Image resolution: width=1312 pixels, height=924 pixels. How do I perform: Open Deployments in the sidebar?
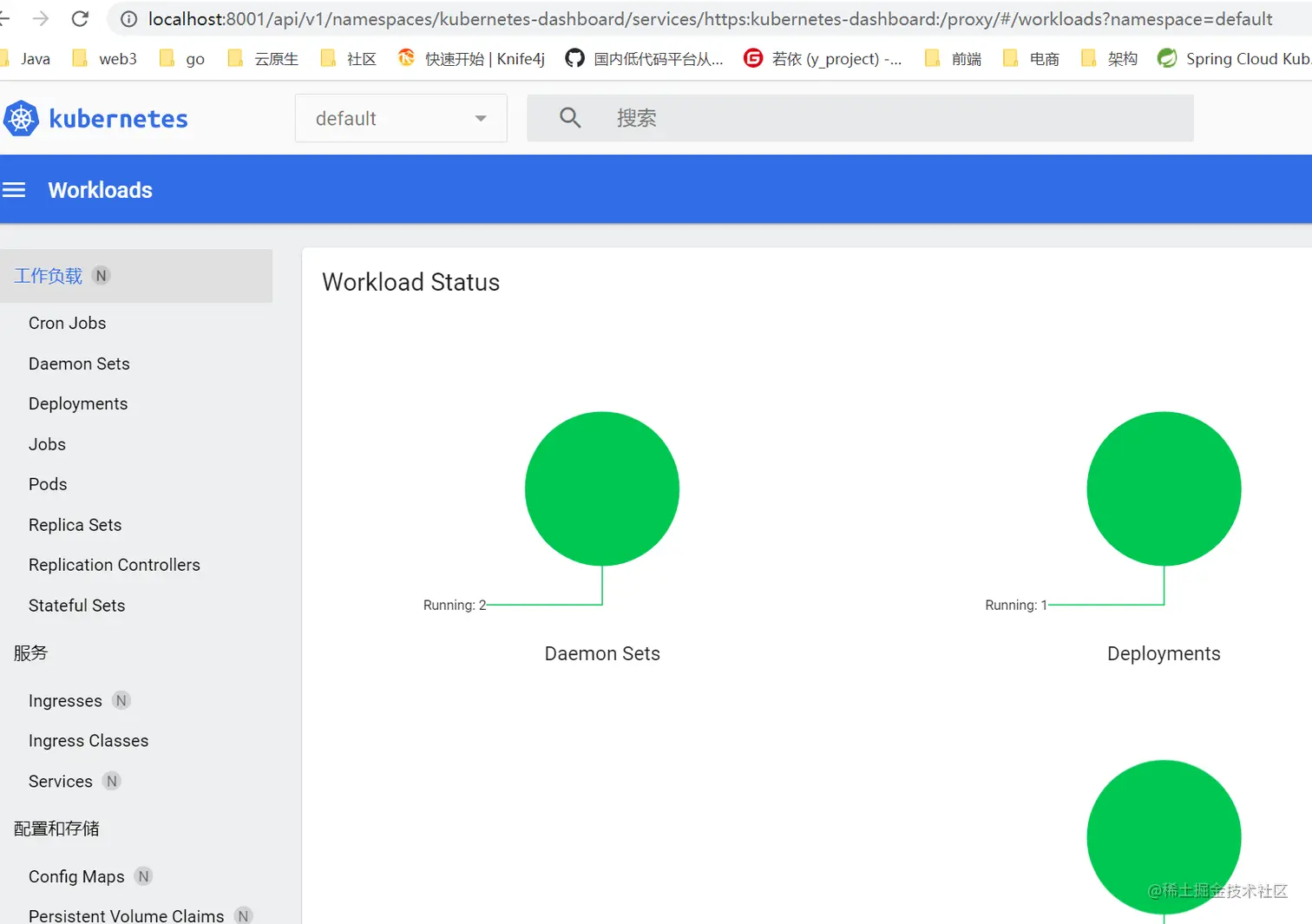[78, 403]
